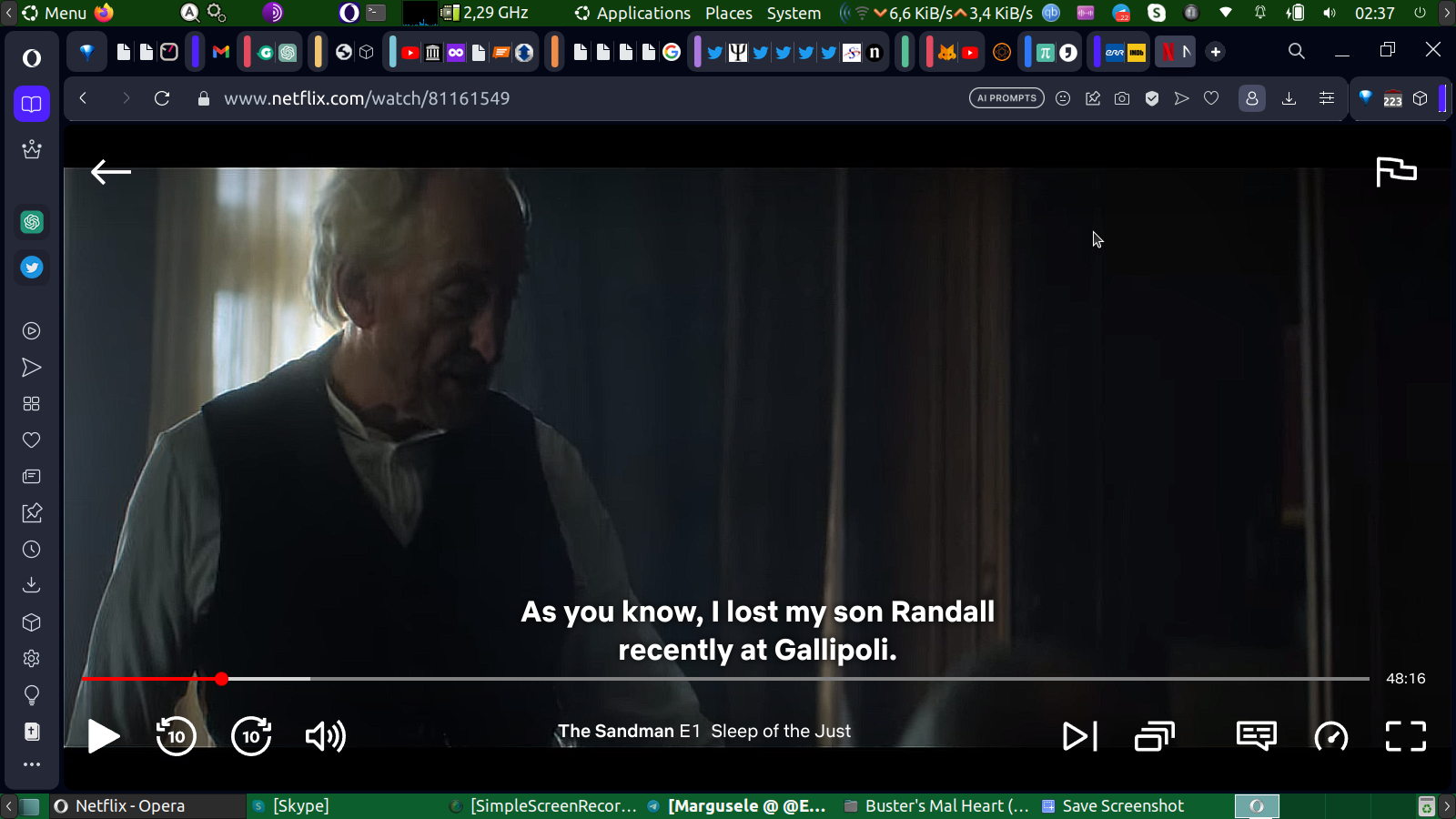The height and width of the screenshot is (819, 1456).
Task: Open Pinboards from the sidebar
Action: pos(32,513)
